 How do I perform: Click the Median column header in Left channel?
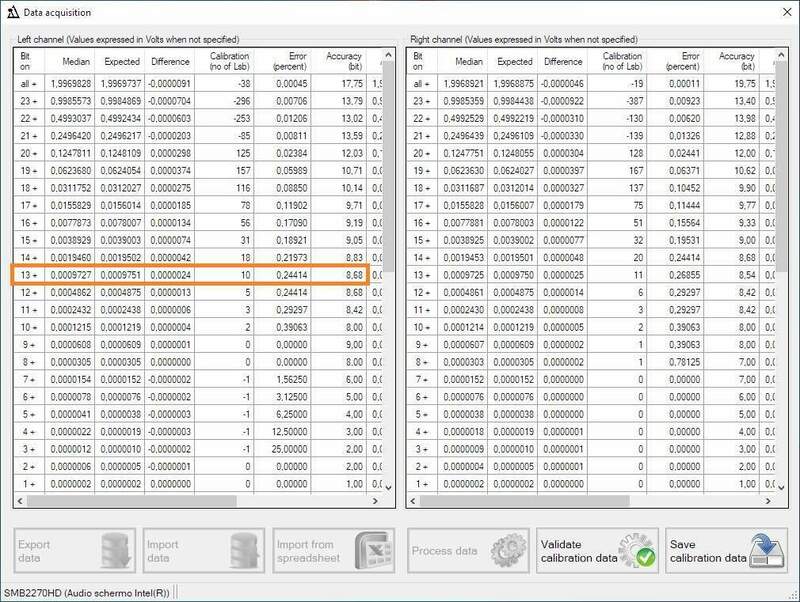click(76, 62)
